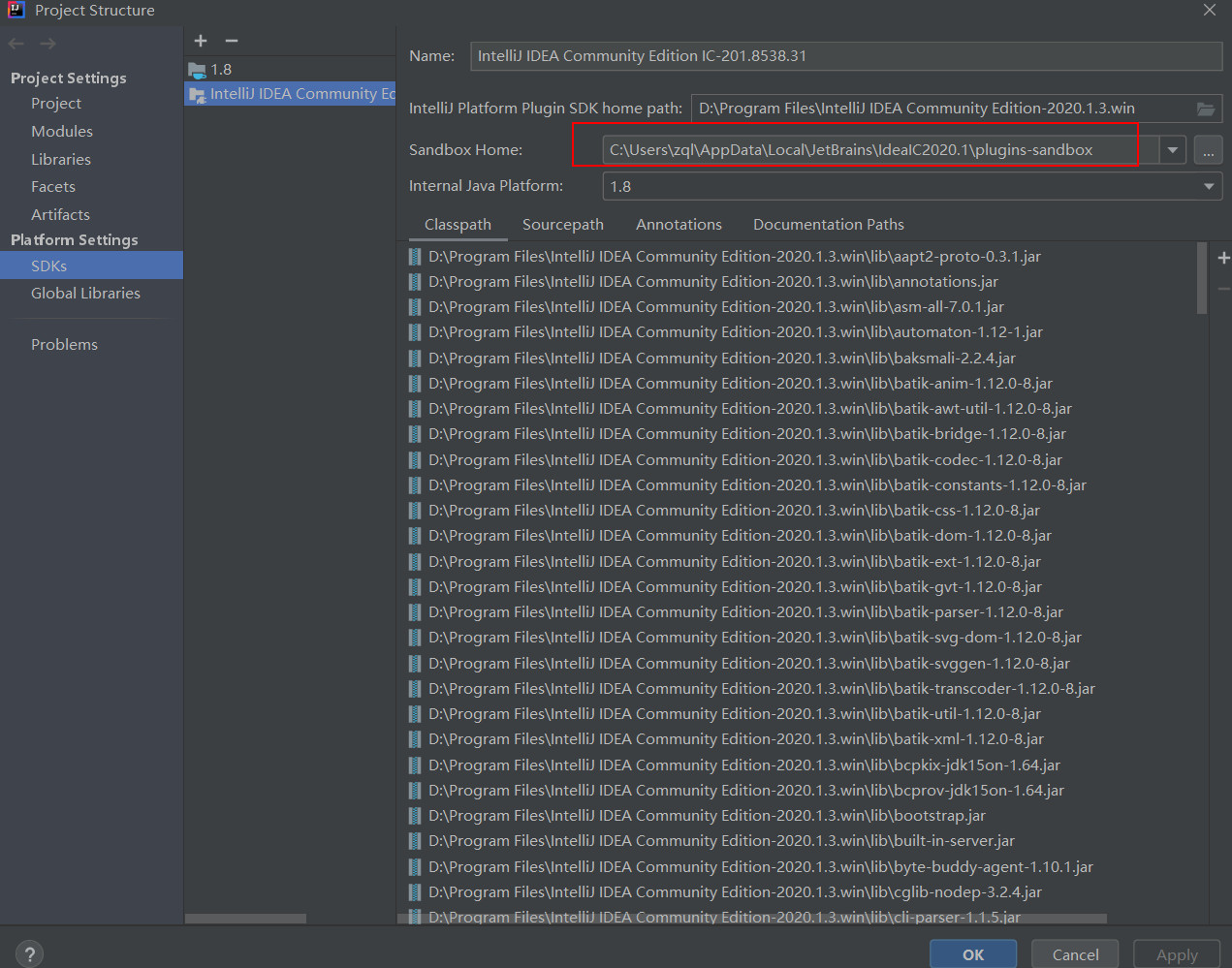Switch to the Documentation Paths tab
This screenshot has height=968, width=1232.
click(829, 225)
